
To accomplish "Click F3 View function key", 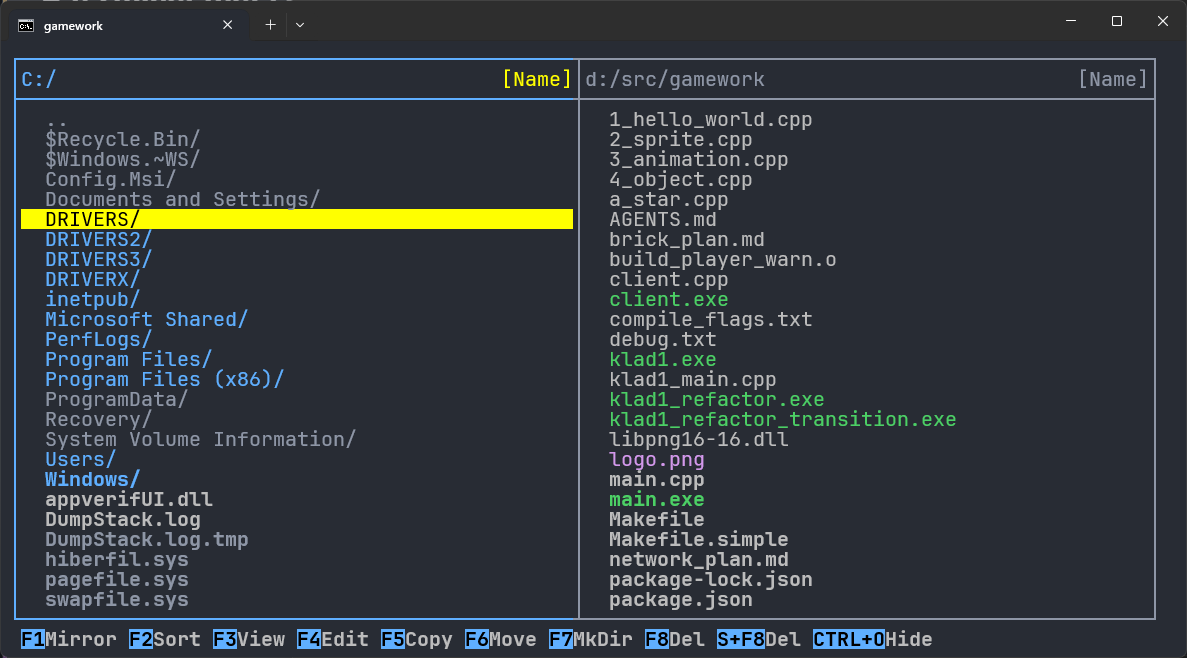I will tap(249, 639).
